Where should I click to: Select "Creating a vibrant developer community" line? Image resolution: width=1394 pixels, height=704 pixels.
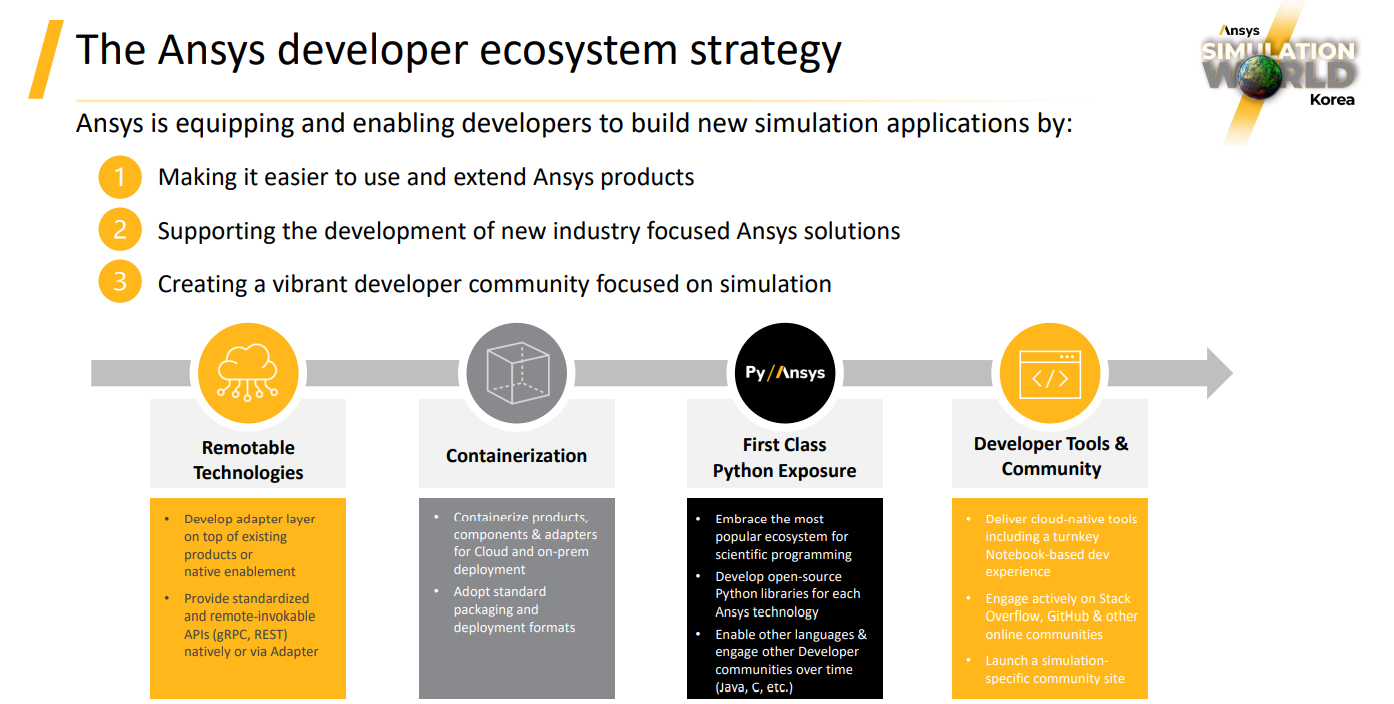click(495, 284)
